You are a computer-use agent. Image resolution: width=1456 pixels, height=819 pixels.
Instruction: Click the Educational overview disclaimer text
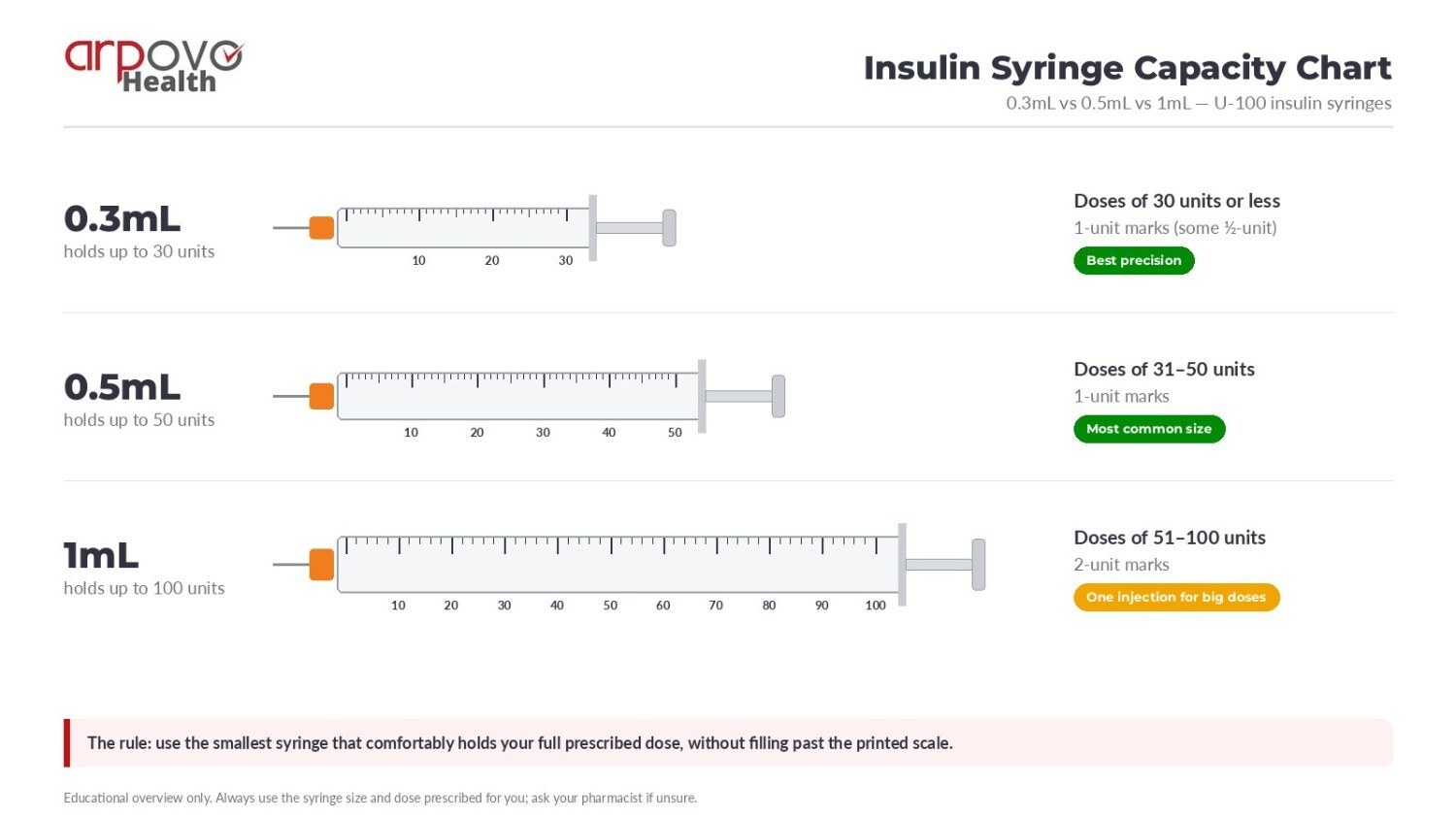click(381, 798)
